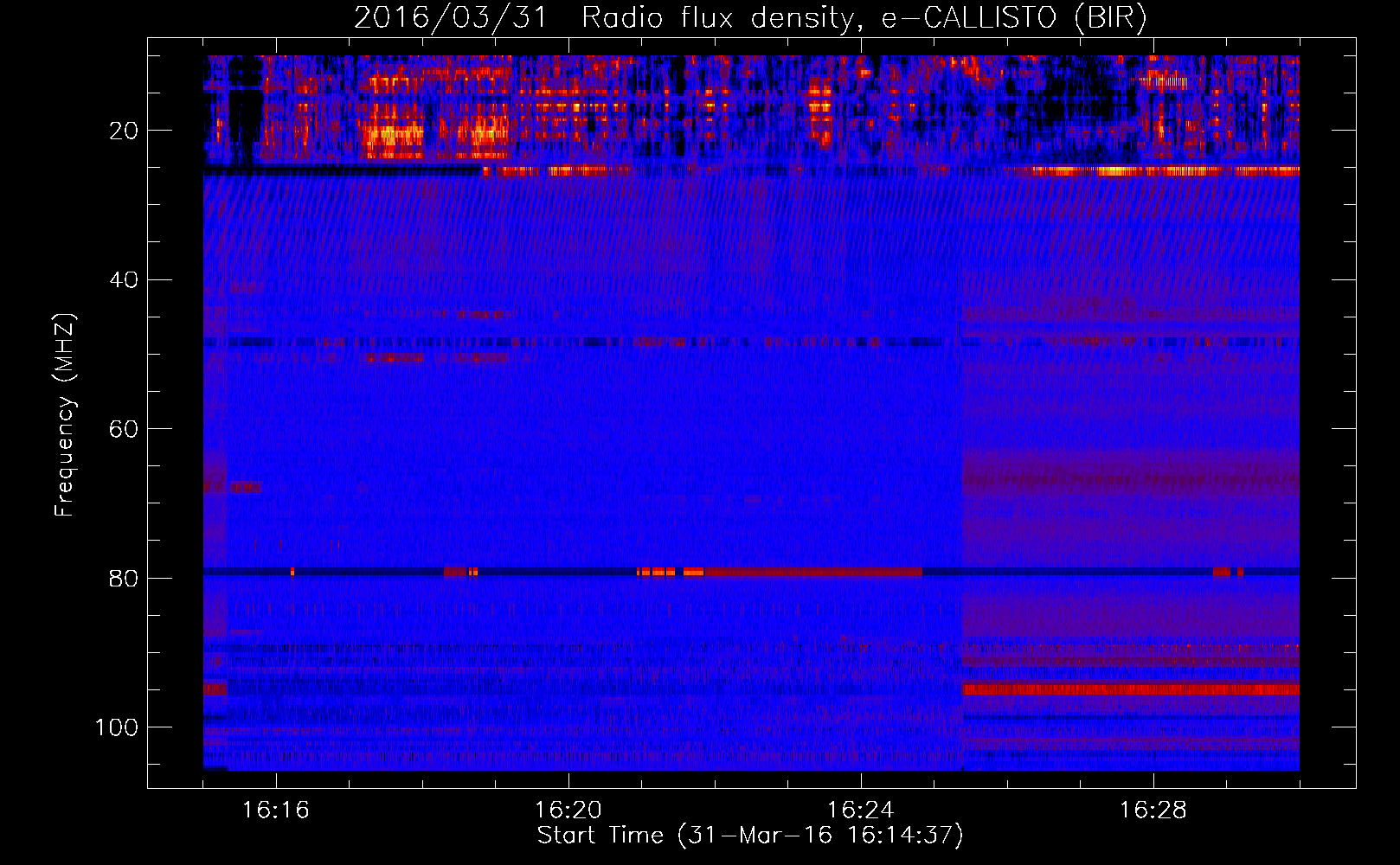
Task: Click the yellow burst near 20 MHz around 16:17
Action: pos(395,136)
